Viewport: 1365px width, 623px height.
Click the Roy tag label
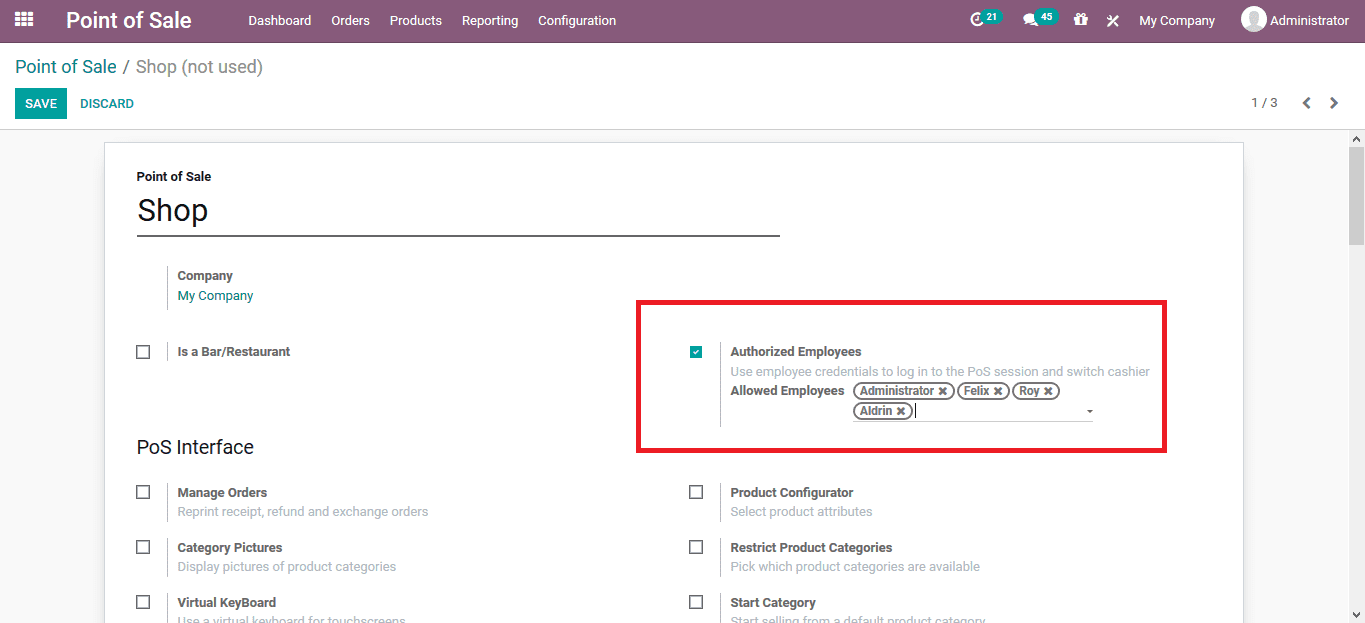point(1029,391)
